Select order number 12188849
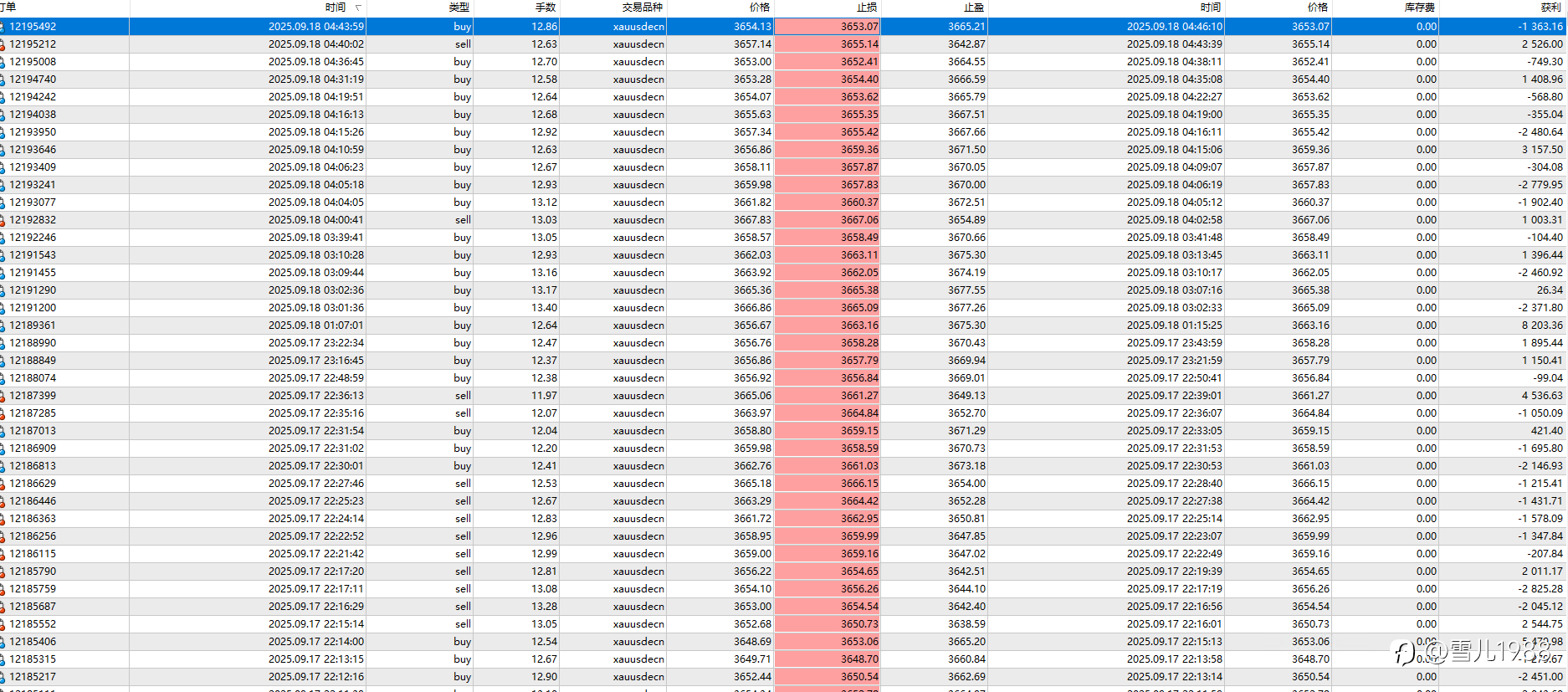Image resolution: width=1568 pixels, height=692 pixels. [33, 361]
